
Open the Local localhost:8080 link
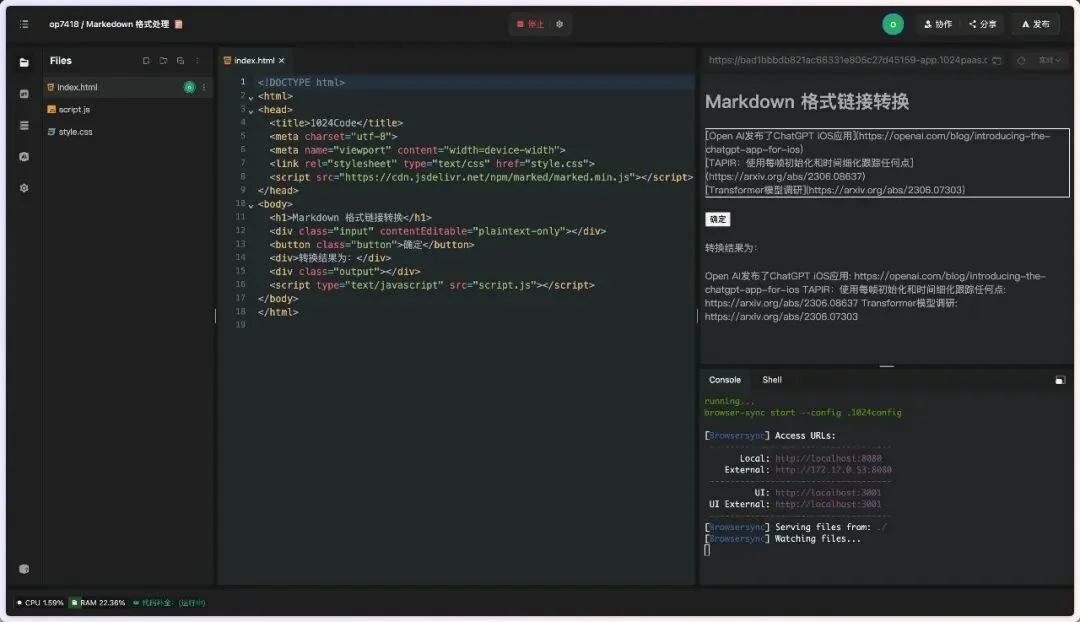pos(829,458)
